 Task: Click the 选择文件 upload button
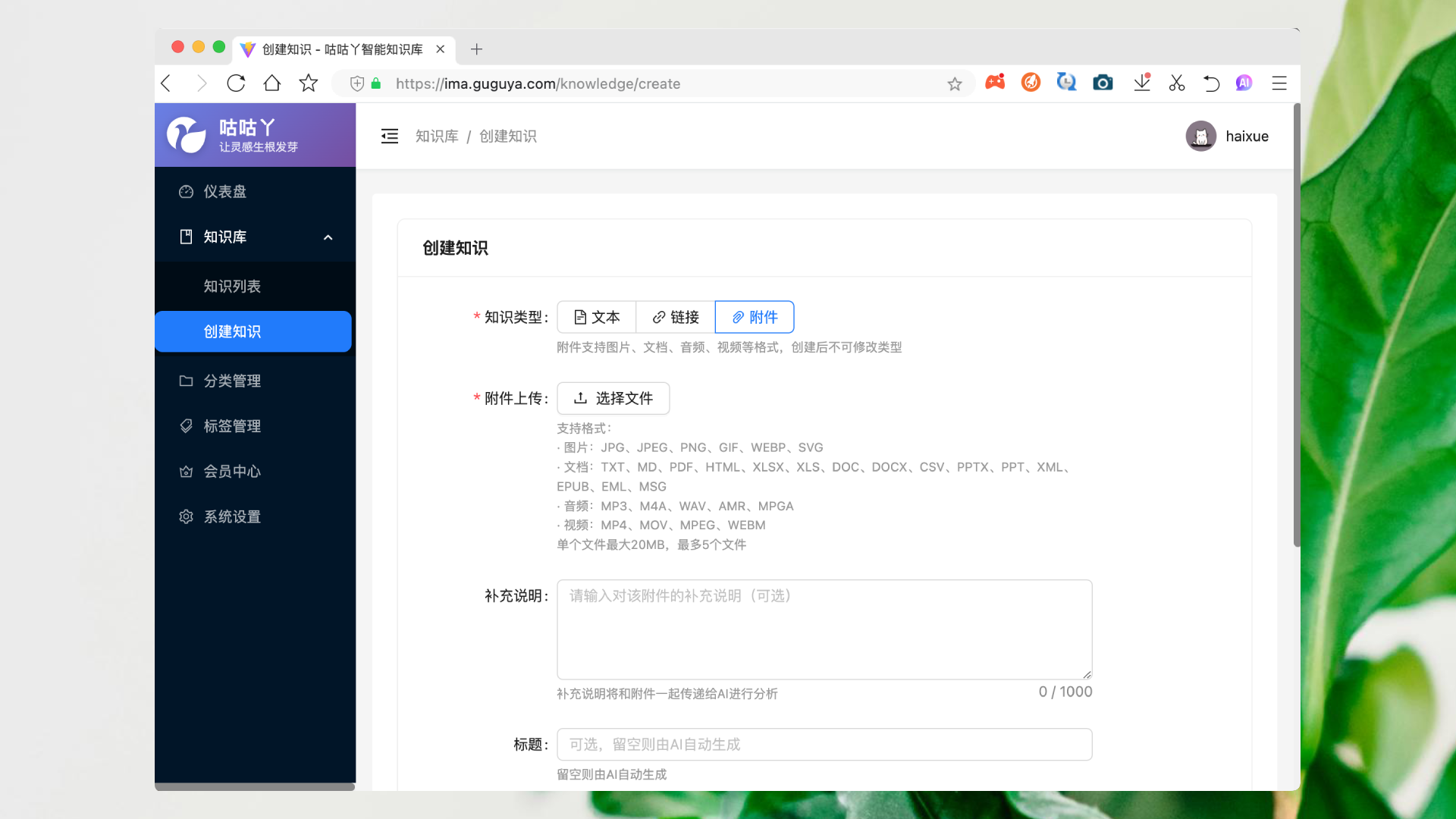(x=613, y=398)
